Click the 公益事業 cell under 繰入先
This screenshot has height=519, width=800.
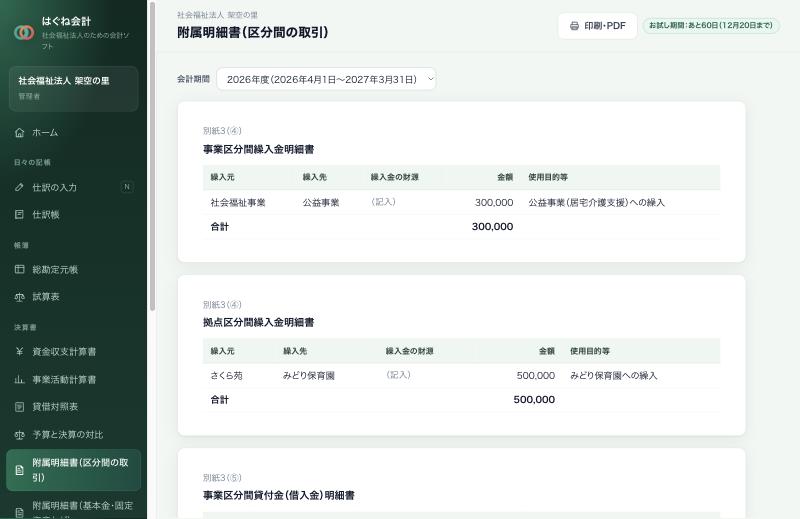[x=320, y=203]
